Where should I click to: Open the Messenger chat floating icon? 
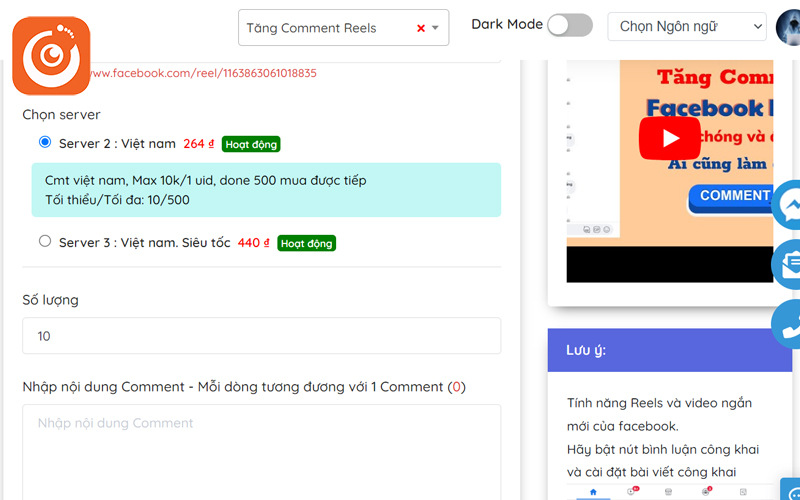(x=787, y=205)
